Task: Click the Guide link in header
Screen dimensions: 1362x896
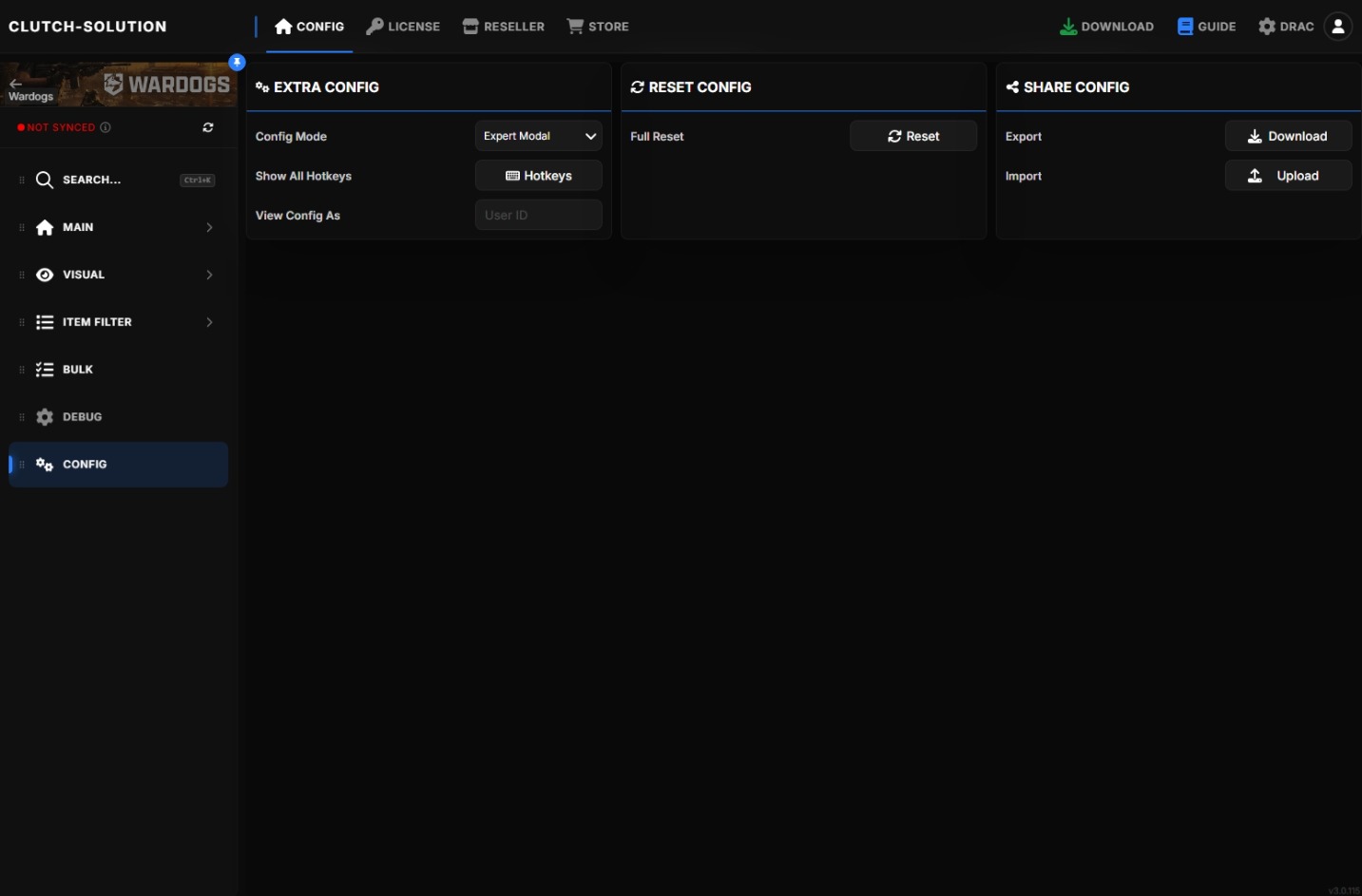Action: 1207,27
